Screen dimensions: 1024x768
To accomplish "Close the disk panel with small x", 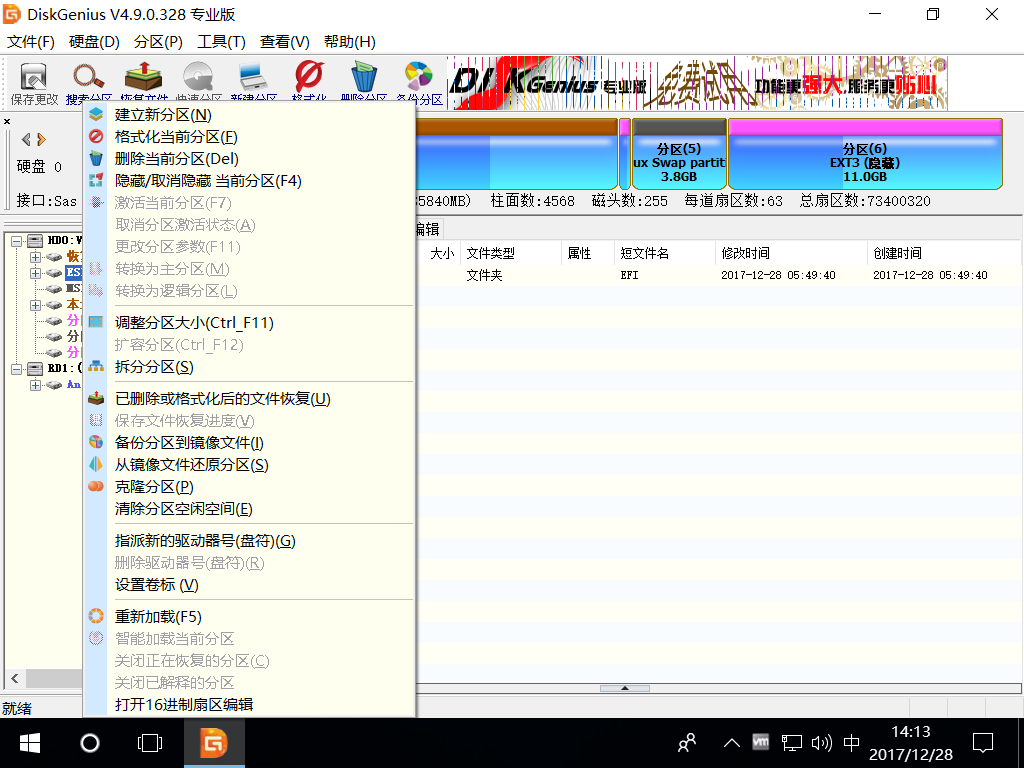I will click(7, 121).
